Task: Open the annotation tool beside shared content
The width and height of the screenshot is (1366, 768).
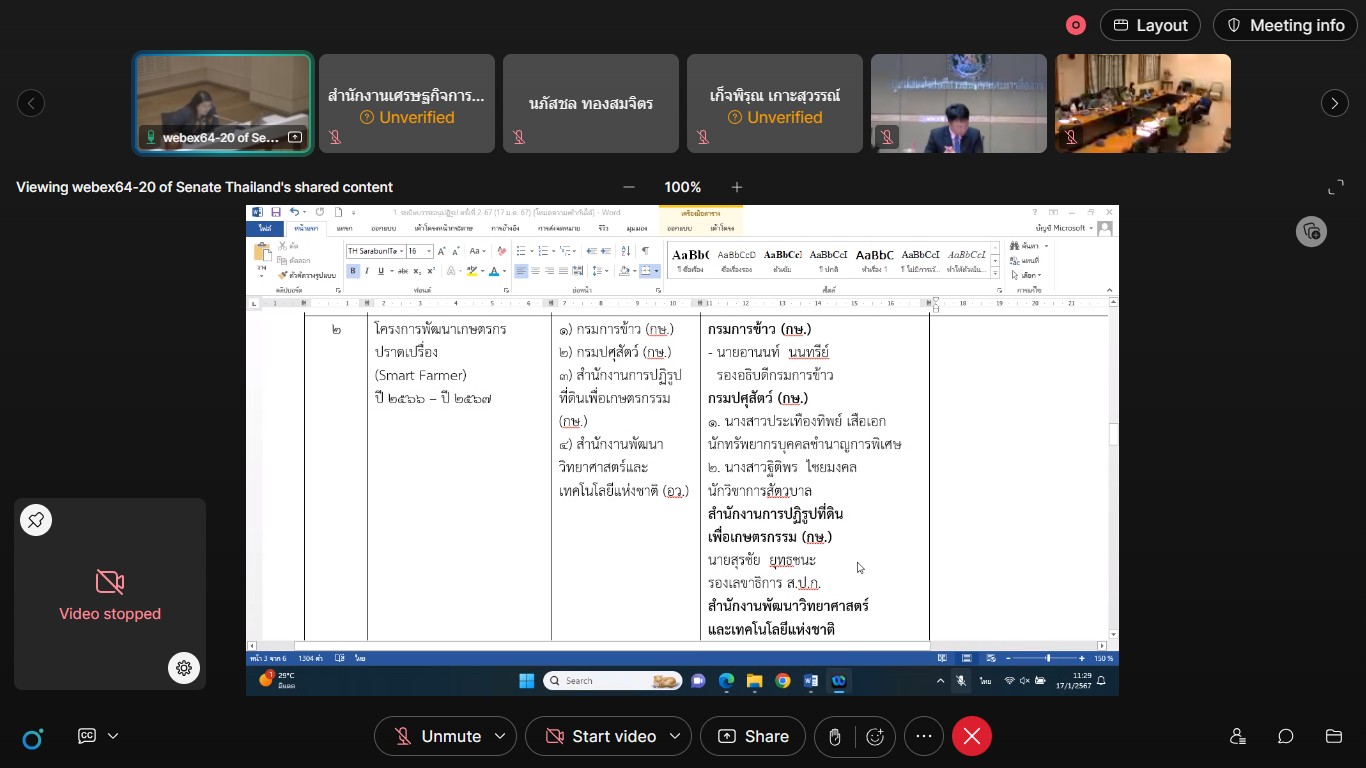Action: coord(1312,232)
